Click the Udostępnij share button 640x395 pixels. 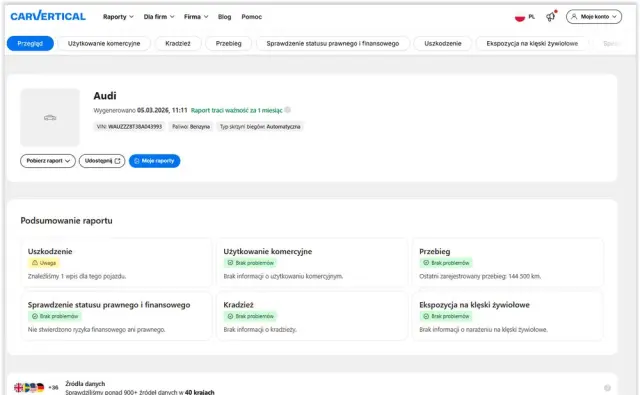point(102,161)
